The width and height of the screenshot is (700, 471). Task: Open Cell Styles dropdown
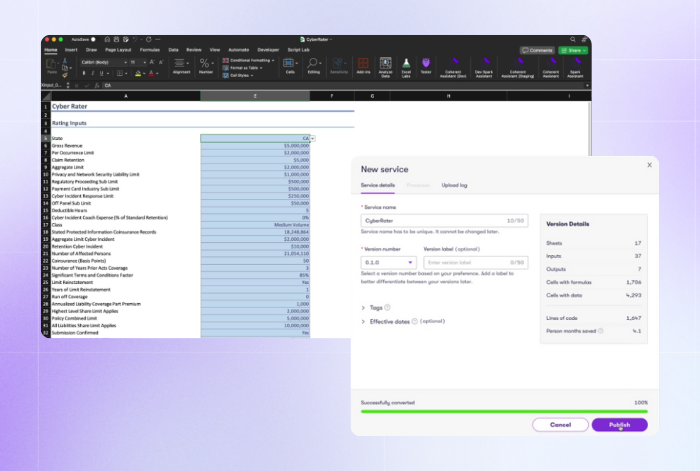click(238, 75)
